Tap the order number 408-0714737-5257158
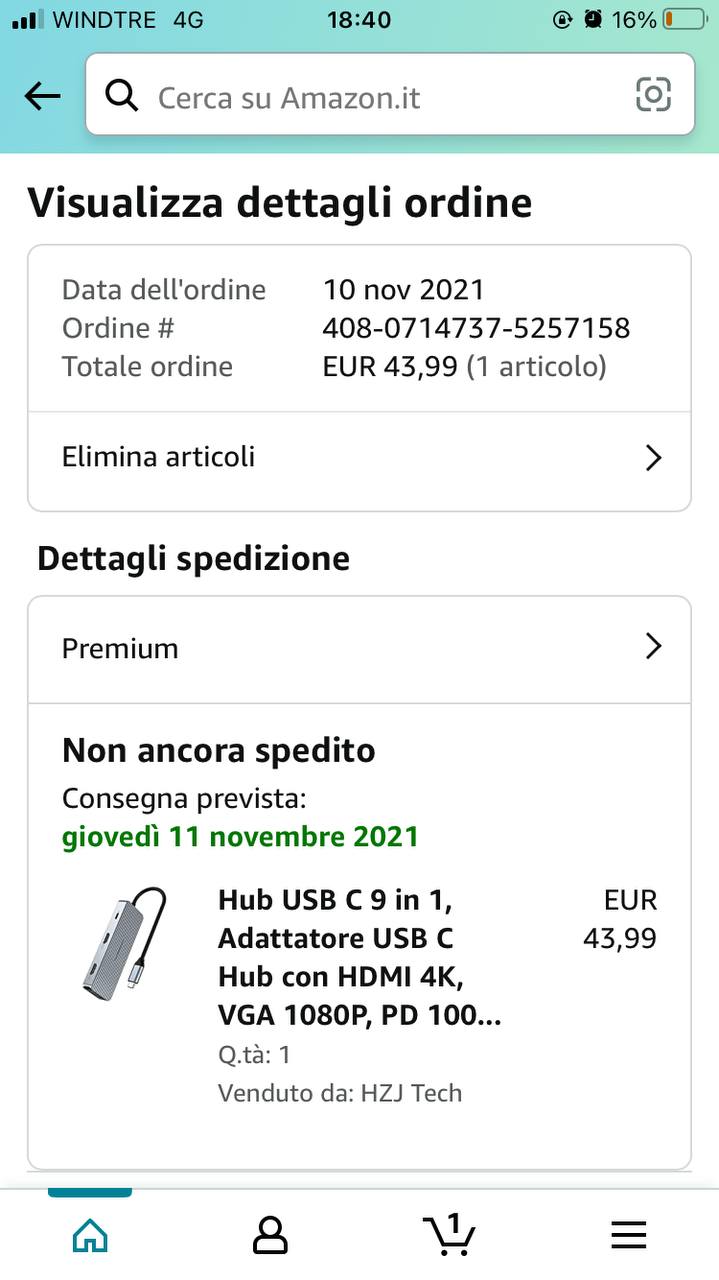 coord(476,328)
